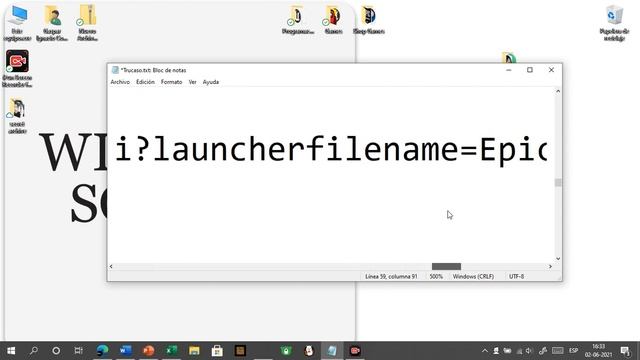Viewport: 640px width, 360px height.
Task: Open the Ver menu
Action: pyautogui.click(x=193, y=82)
